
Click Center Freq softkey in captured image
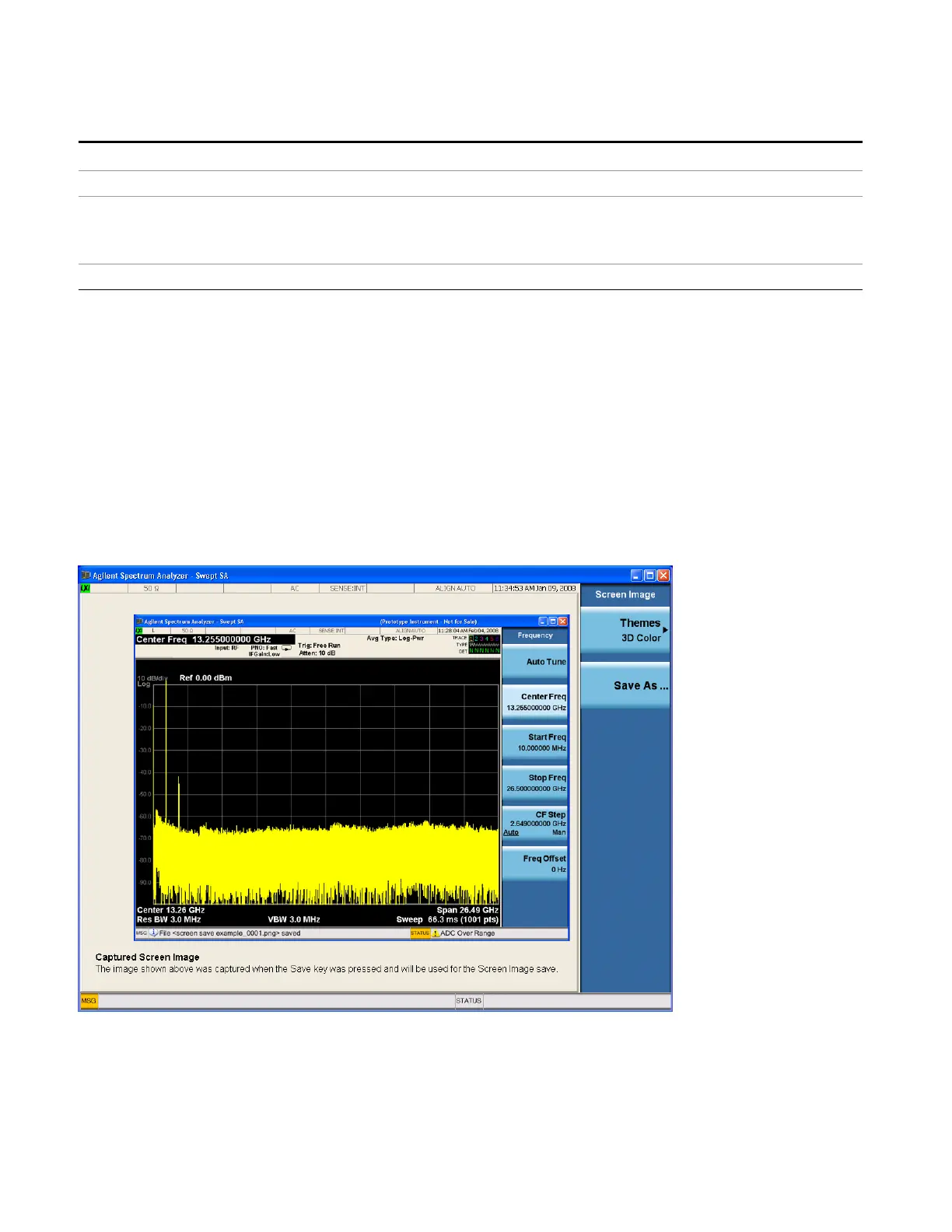pos(535,702)
